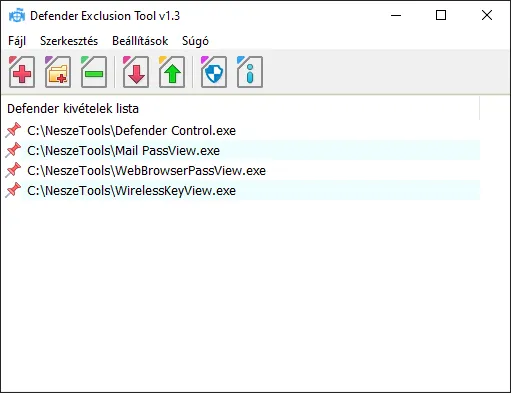The height and width of the screenshot is (393, 511).
Task: Click the green minus Remove icon
Action: pos(94,72)
